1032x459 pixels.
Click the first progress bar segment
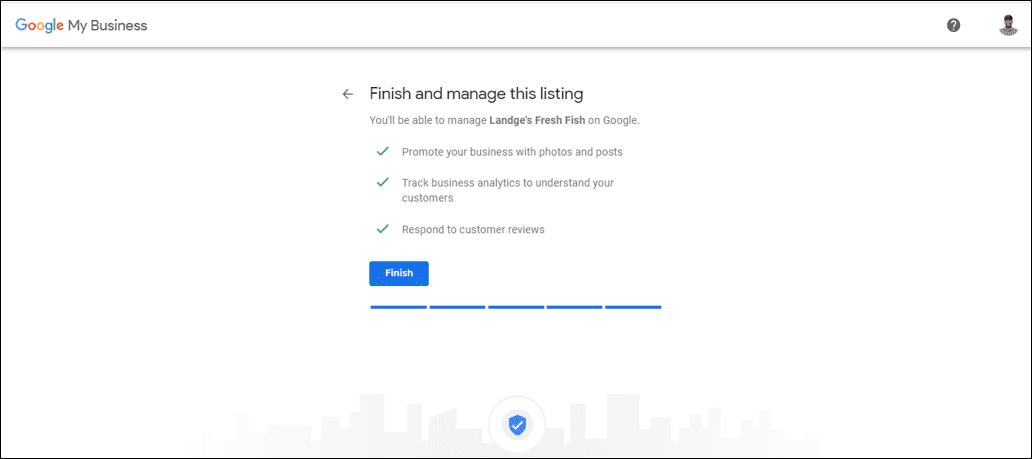[398, 307]
